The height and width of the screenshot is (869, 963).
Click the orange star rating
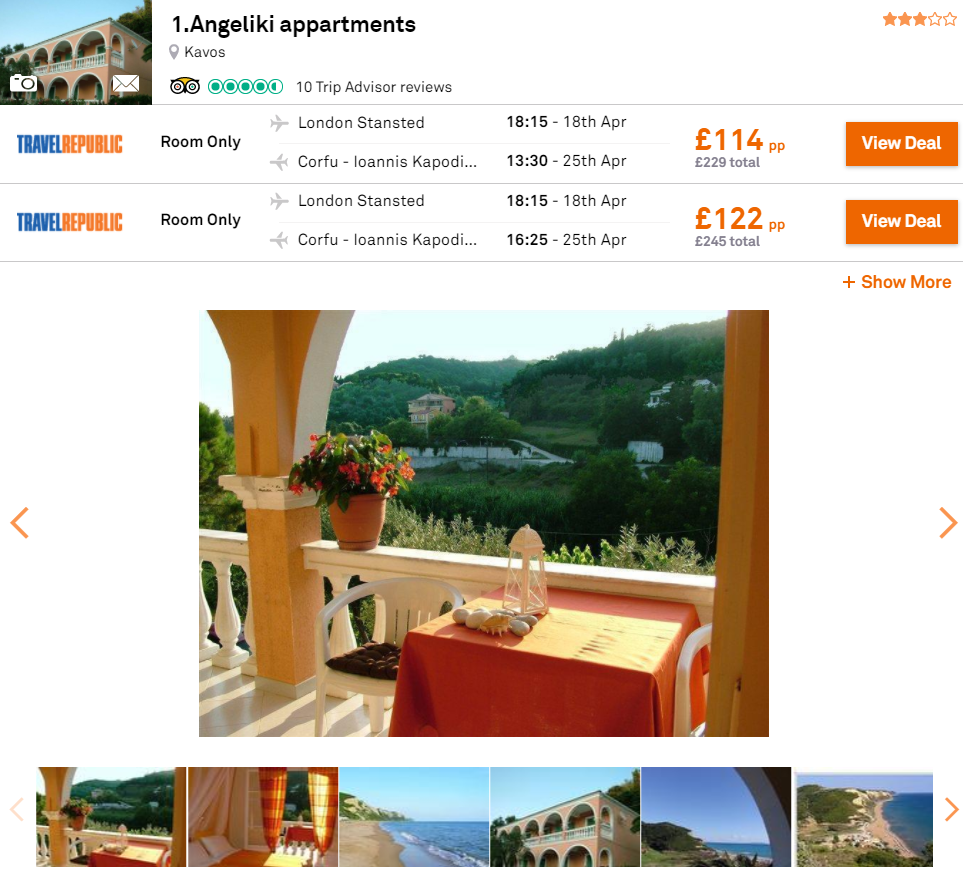point(919,20)
